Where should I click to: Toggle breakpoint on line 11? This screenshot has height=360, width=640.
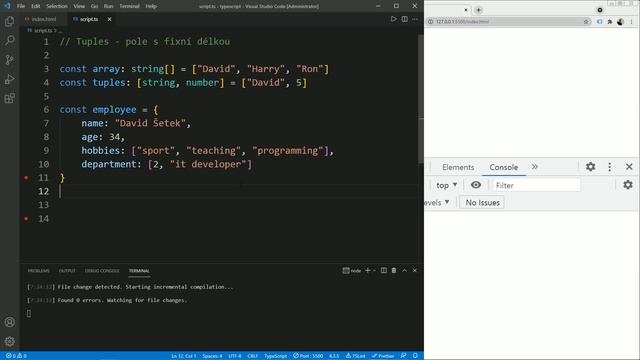point(26,178)
